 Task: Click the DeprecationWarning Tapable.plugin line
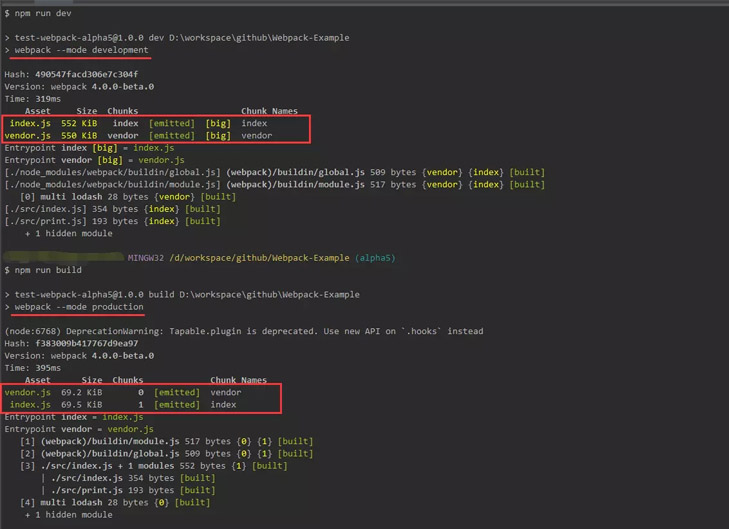pyautogui.click(x=244, y=331)
